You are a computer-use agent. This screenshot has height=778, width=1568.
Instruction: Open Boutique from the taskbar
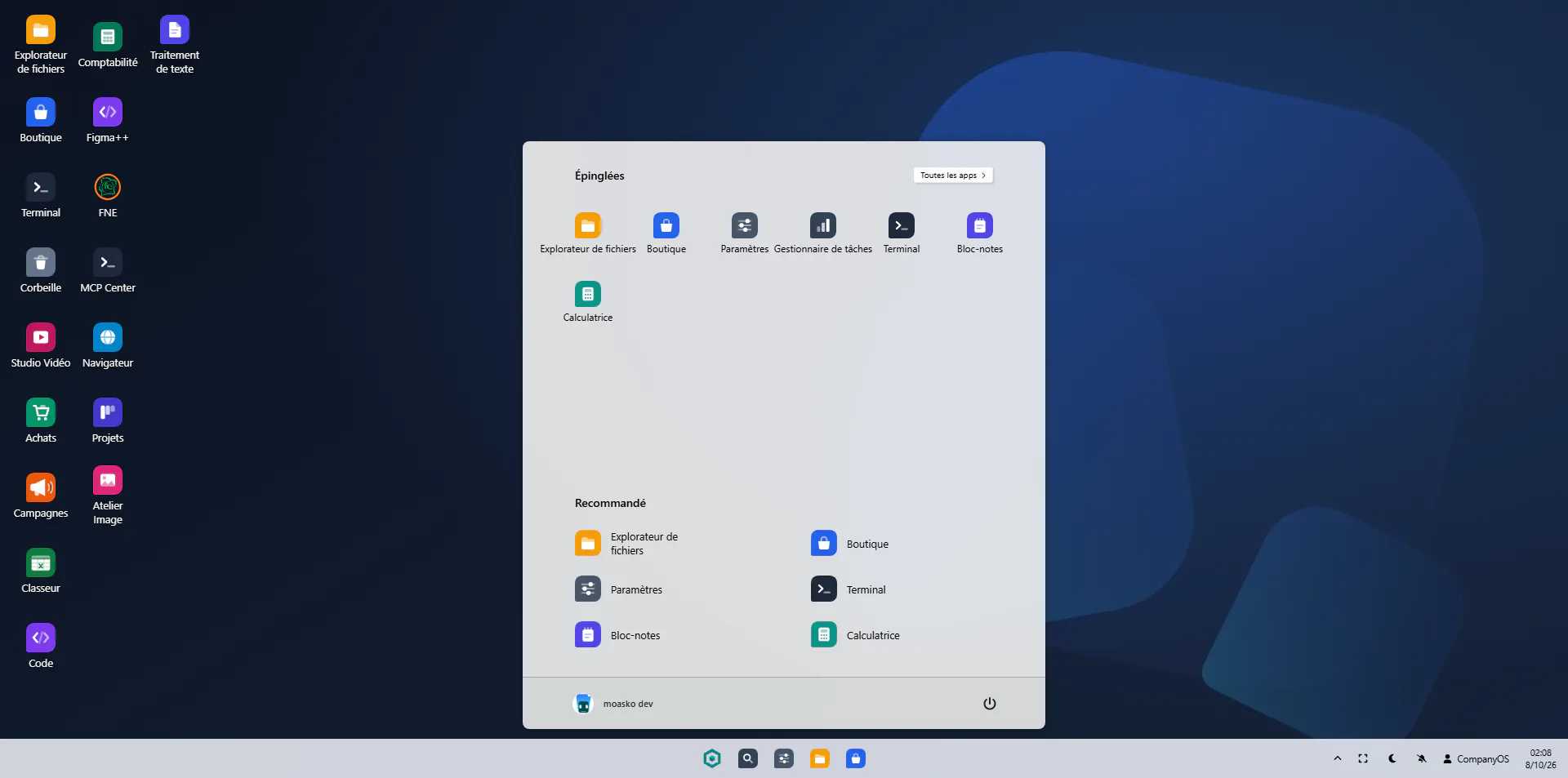[x=856, y=758]
